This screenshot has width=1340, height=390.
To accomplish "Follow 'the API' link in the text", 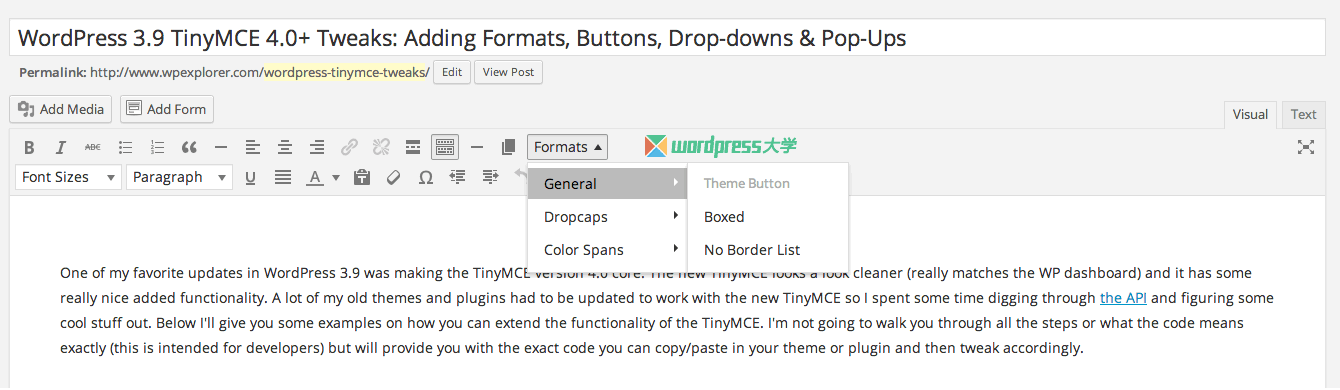I will click(x=1123, y=298).
